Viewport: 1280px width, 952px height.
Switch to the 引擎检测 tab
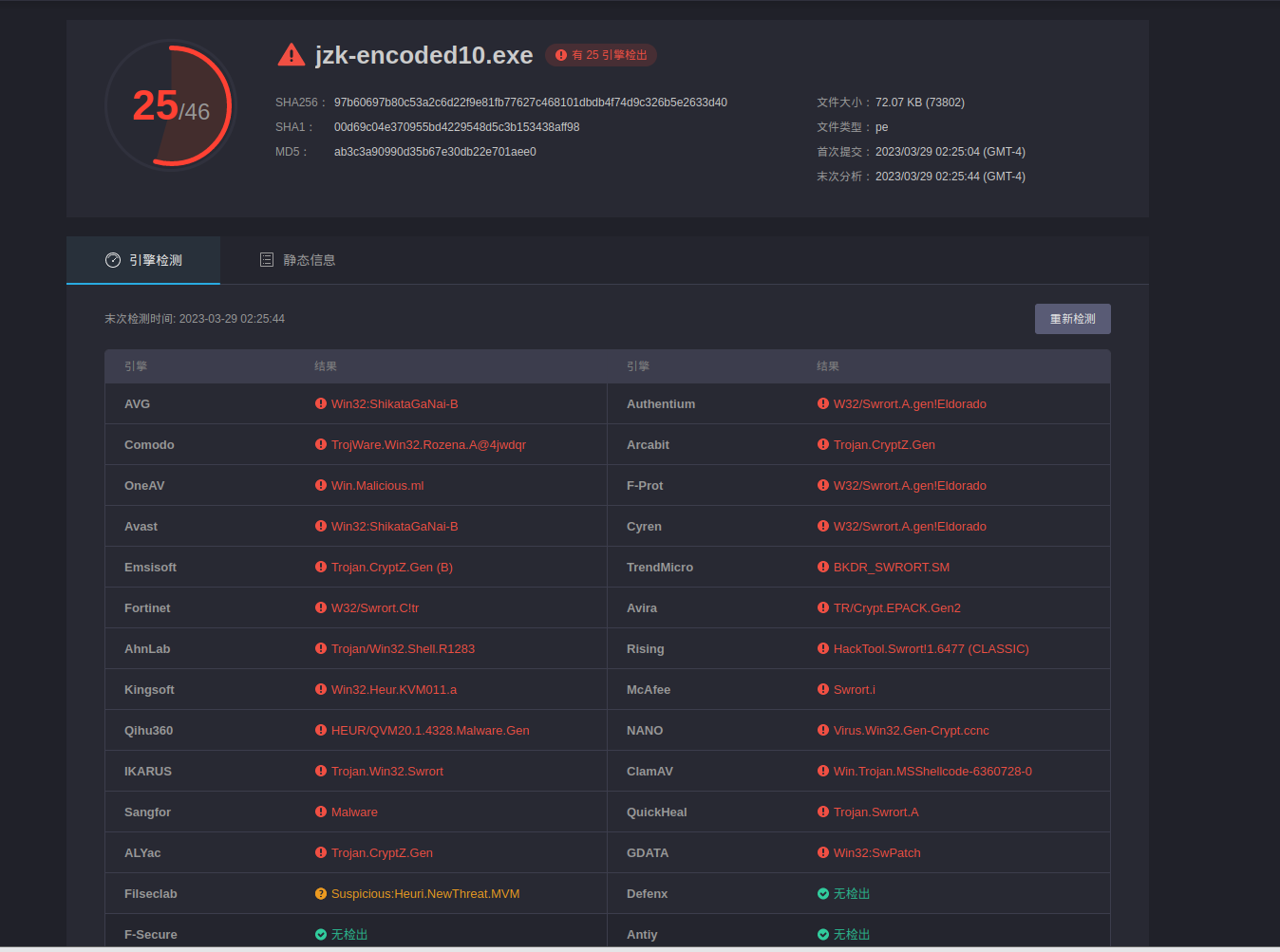[x=143, y=260]
